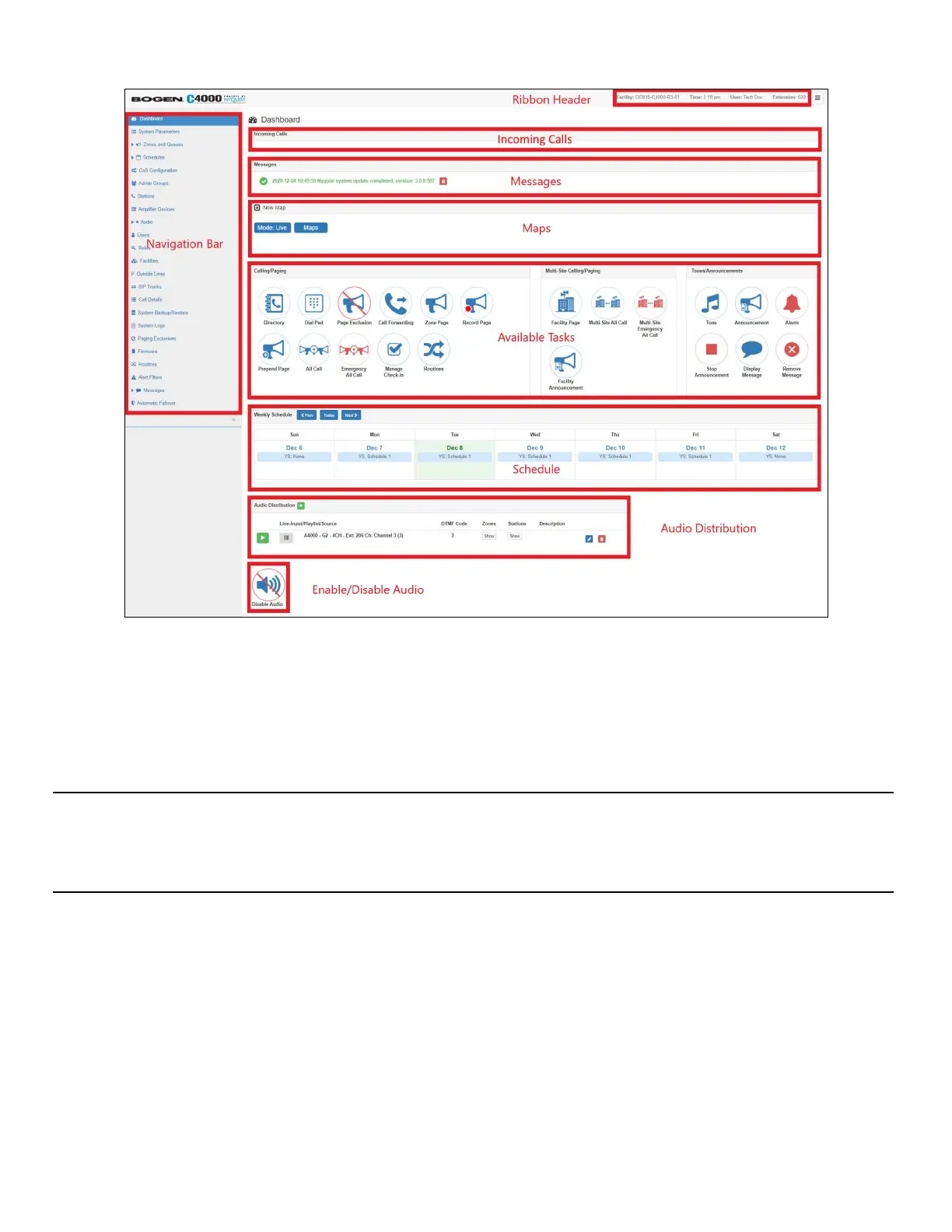Collapse the navigation bar with the arrows

233,420
